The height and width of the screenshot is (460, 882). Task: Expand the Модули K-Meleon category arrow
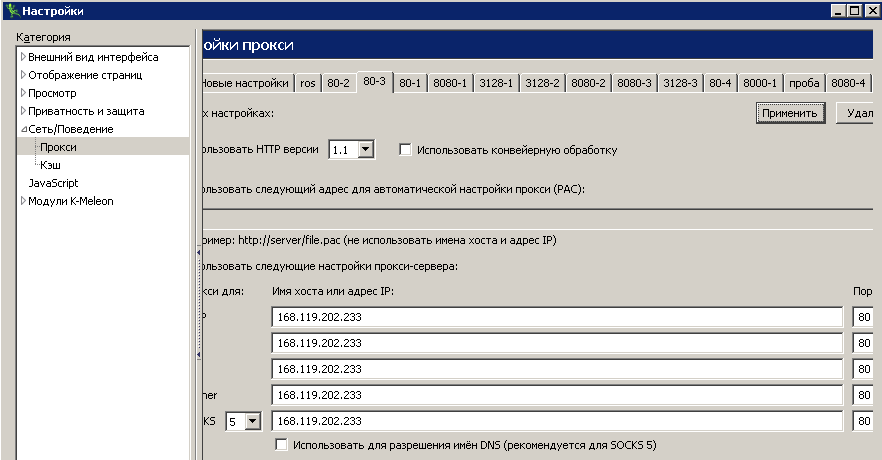[x=23, y=201]
